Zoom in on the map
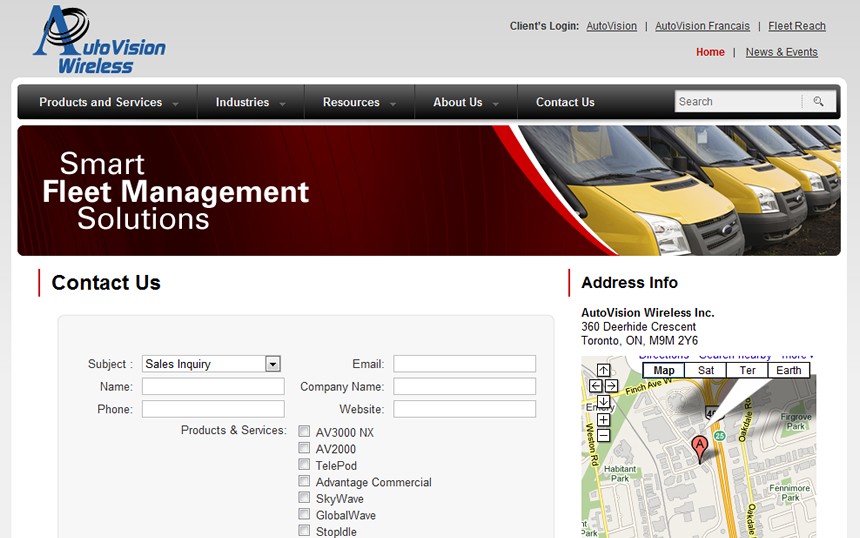 [603, 420]
